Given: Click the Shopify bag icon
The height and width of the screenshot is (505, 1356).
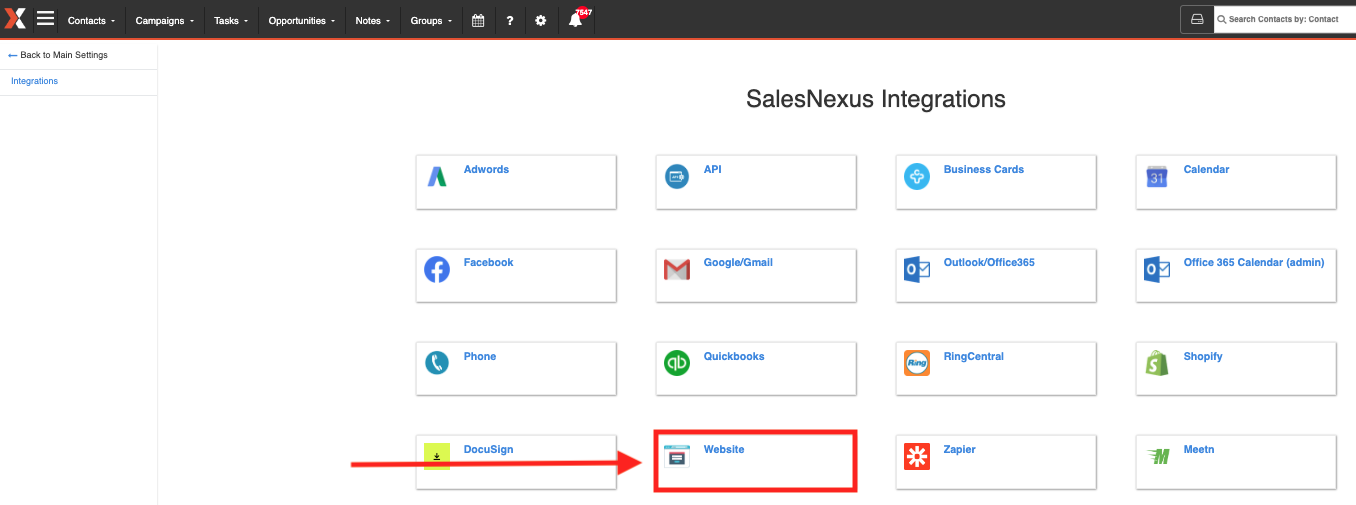Looking at the screenshot, I should point(1157,363).
